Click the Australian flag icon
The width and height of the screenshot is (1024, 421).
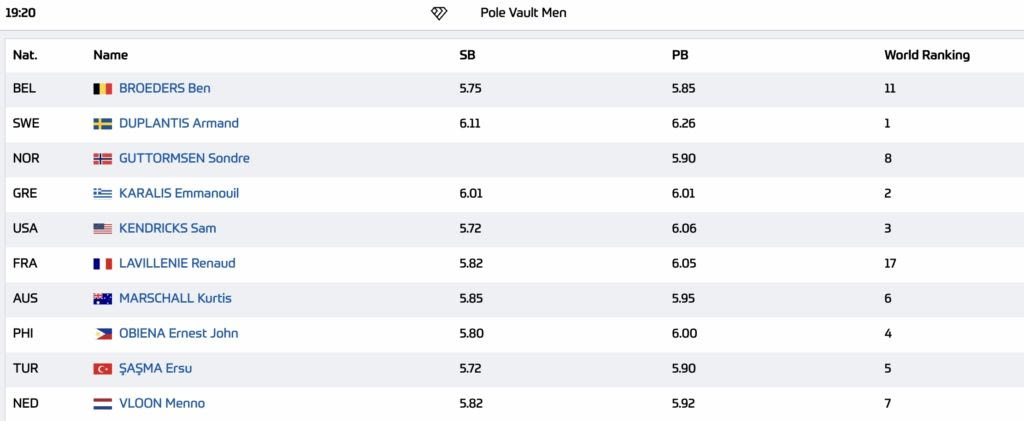[102, 298]
